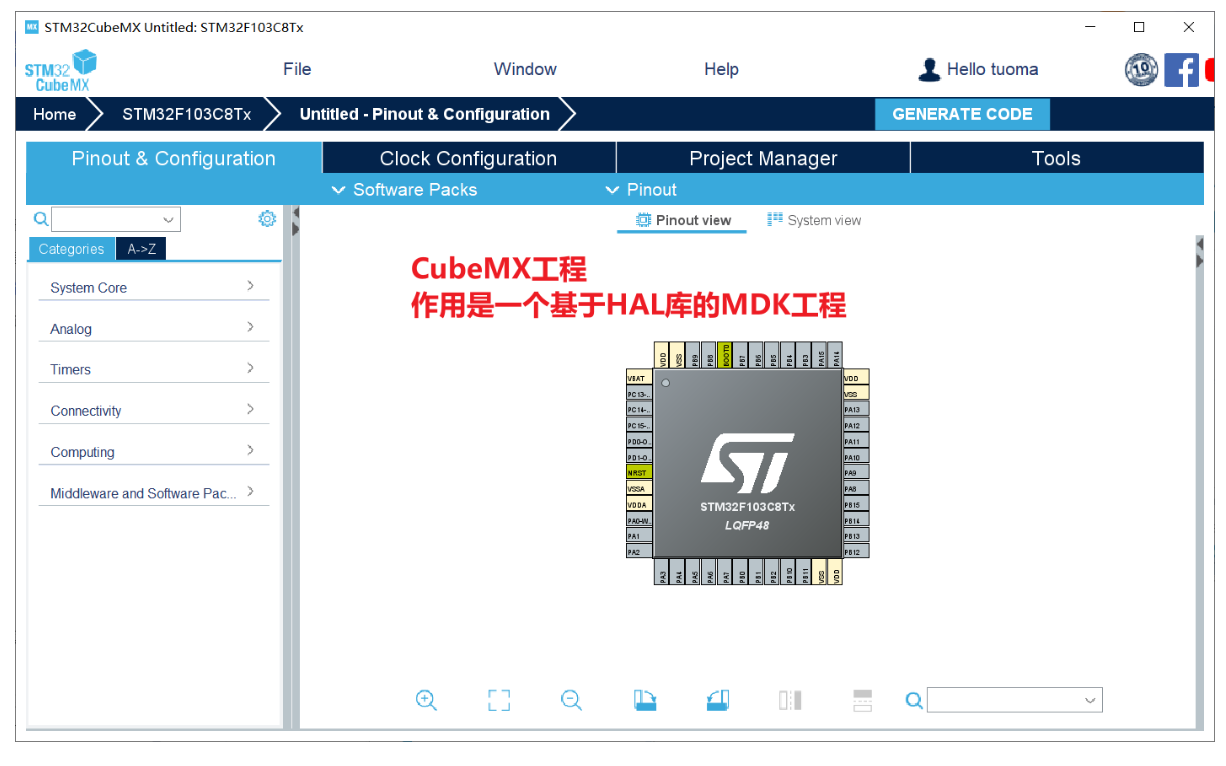Rotate the chip counterclockwise
The width and height of the screenshot is (1226, 766).
(718, 700)
